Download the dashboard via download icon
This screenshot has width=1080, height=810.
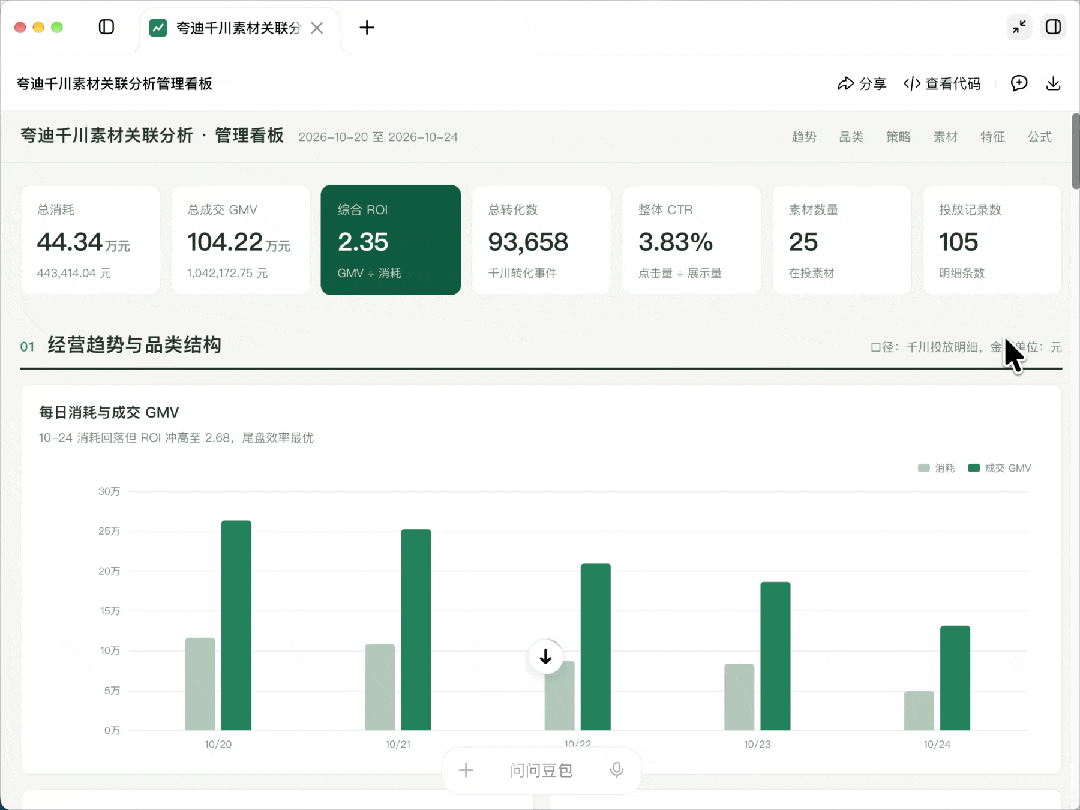point(1053,83)
